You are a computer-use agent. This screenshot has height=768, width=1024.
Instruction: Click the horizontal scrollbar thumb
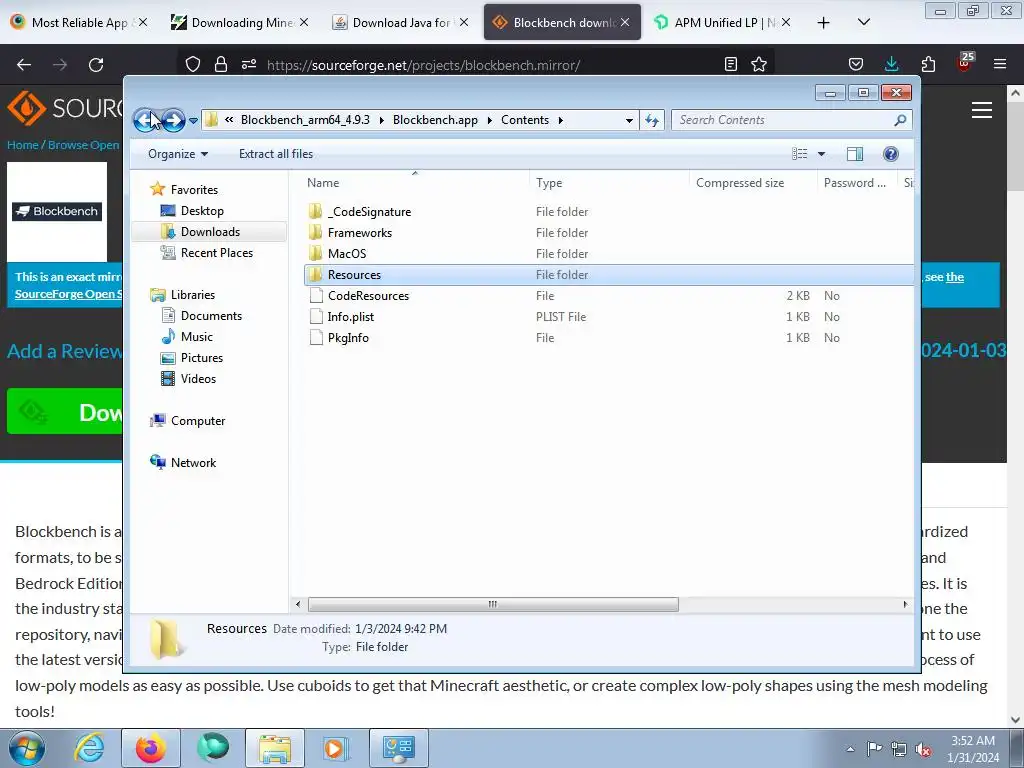pyautogui.click(x=493, y=604)
